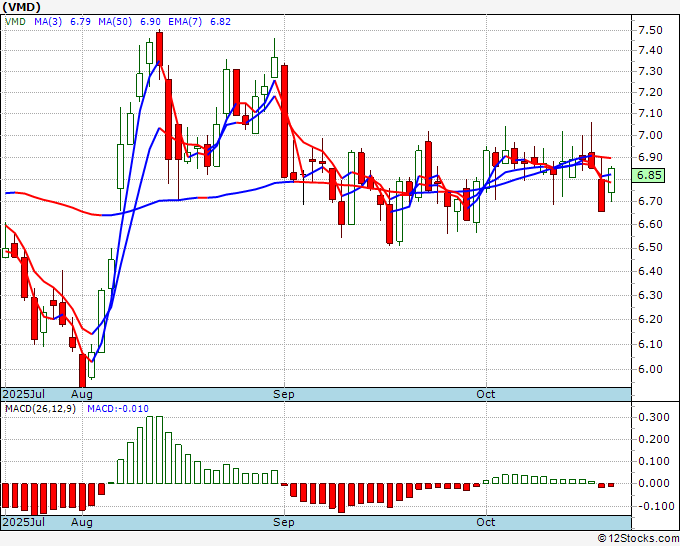The width and height of the screenshot is (680, 546).
Task: Click the Sep marker under MACD panel
Action: [284, 522]
